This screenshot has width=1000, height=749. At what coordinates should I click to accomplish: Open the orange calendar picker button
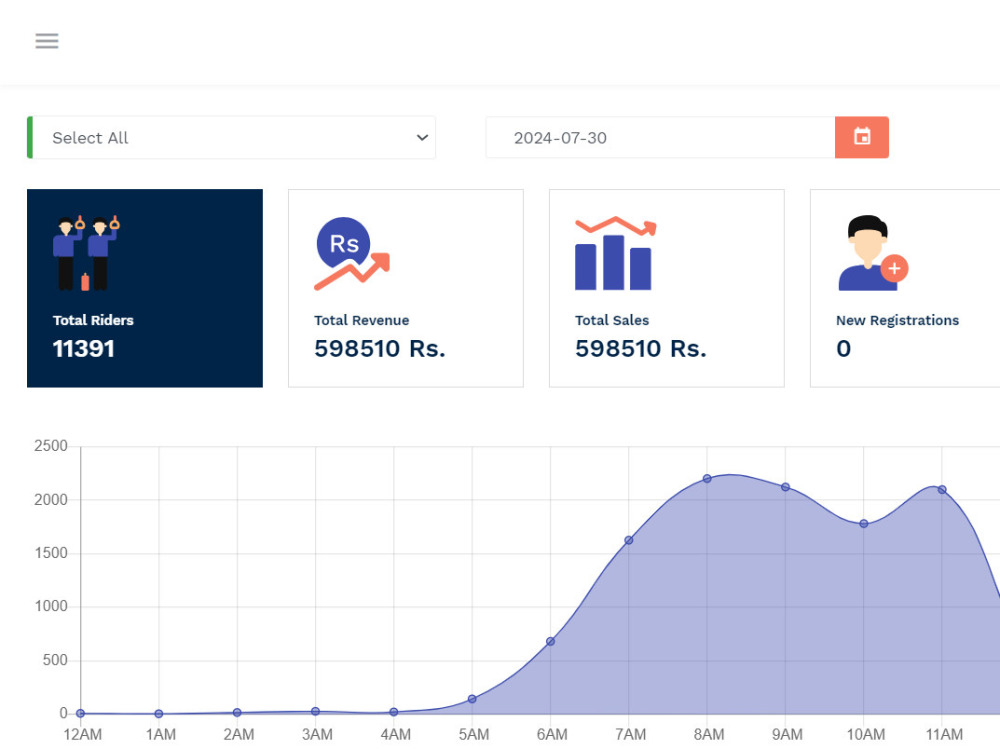862,137
